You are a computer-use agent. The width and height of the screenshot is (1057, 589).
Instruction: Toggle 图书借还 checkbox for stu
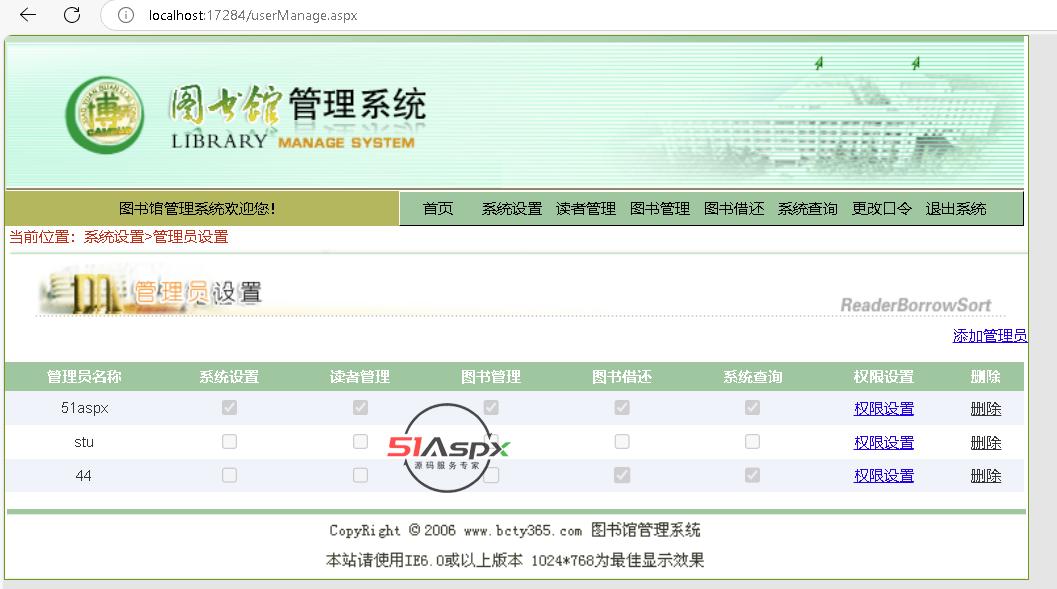click(x=622, y=441)
